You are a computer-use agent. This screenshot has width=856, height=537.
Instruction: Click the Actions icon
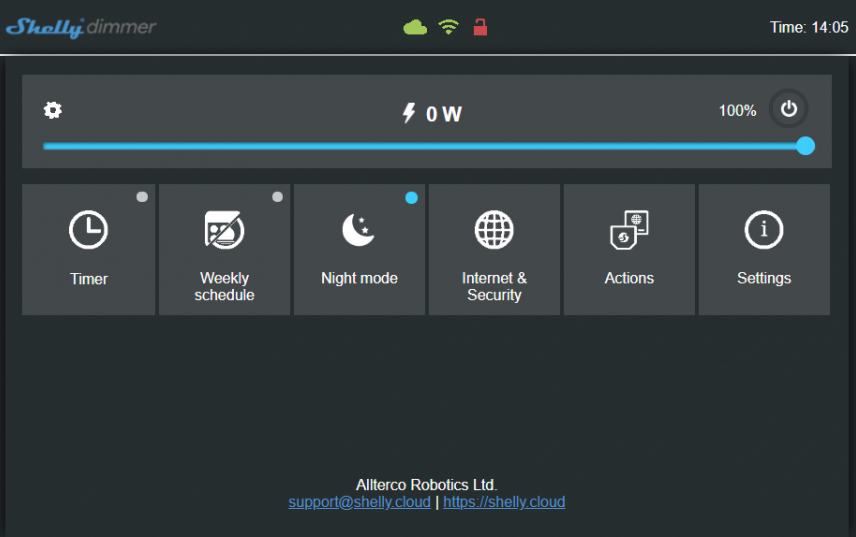[x=629, y=230]
